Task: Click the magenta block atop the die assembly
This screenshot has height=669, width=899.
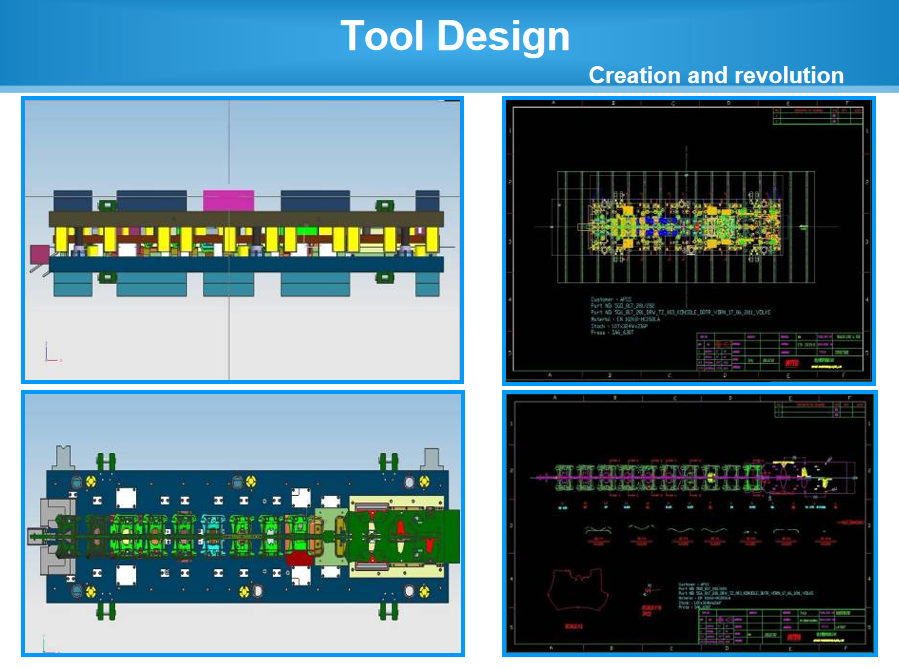Action: [x=229, y=200]
